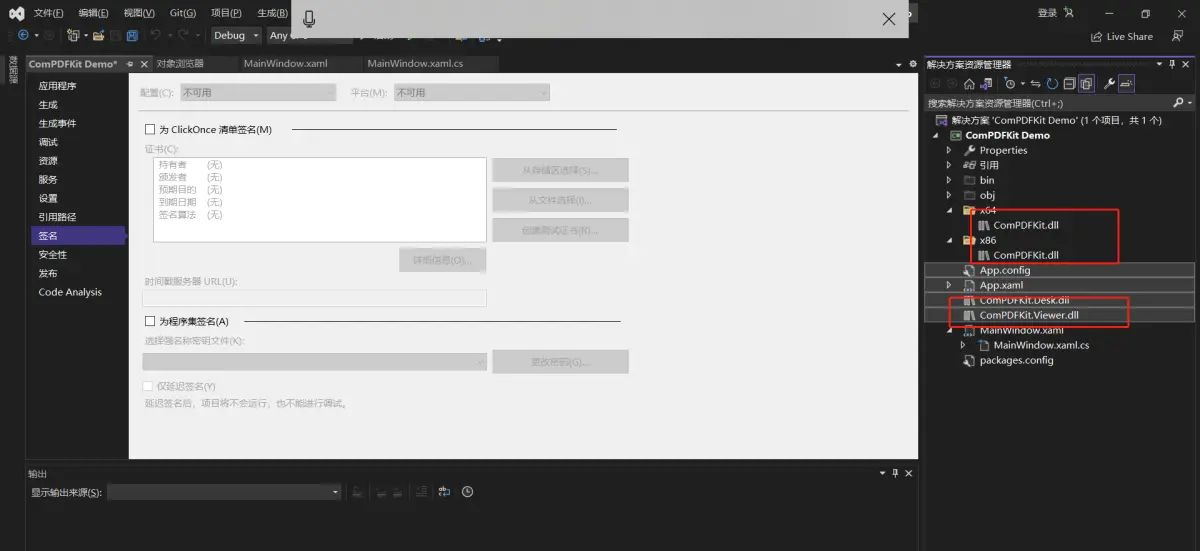The height and width of the screenshot is (551, 1200).
Task: Switch views icon in Solution Explorer toolbar
Action: coord(986,84)
